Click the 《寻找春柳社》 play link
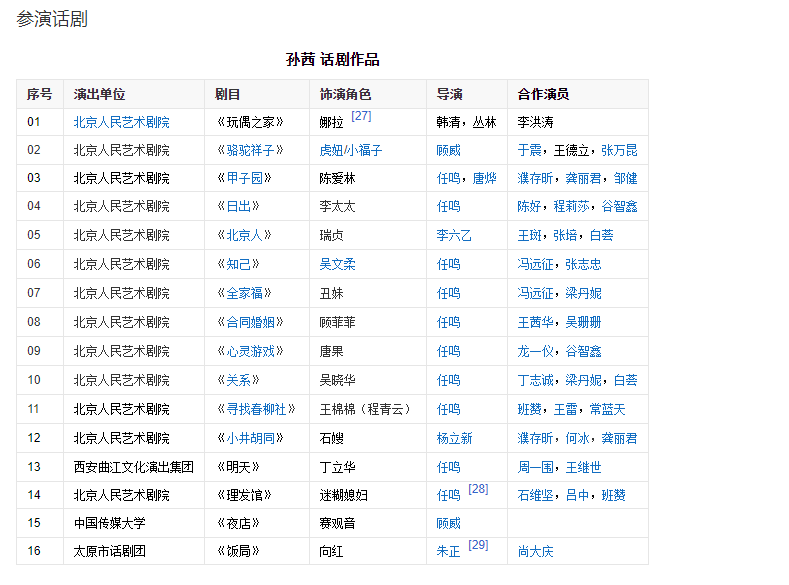Image resolution: width=789 pixels, height=585 pixels. pos(257,409)
